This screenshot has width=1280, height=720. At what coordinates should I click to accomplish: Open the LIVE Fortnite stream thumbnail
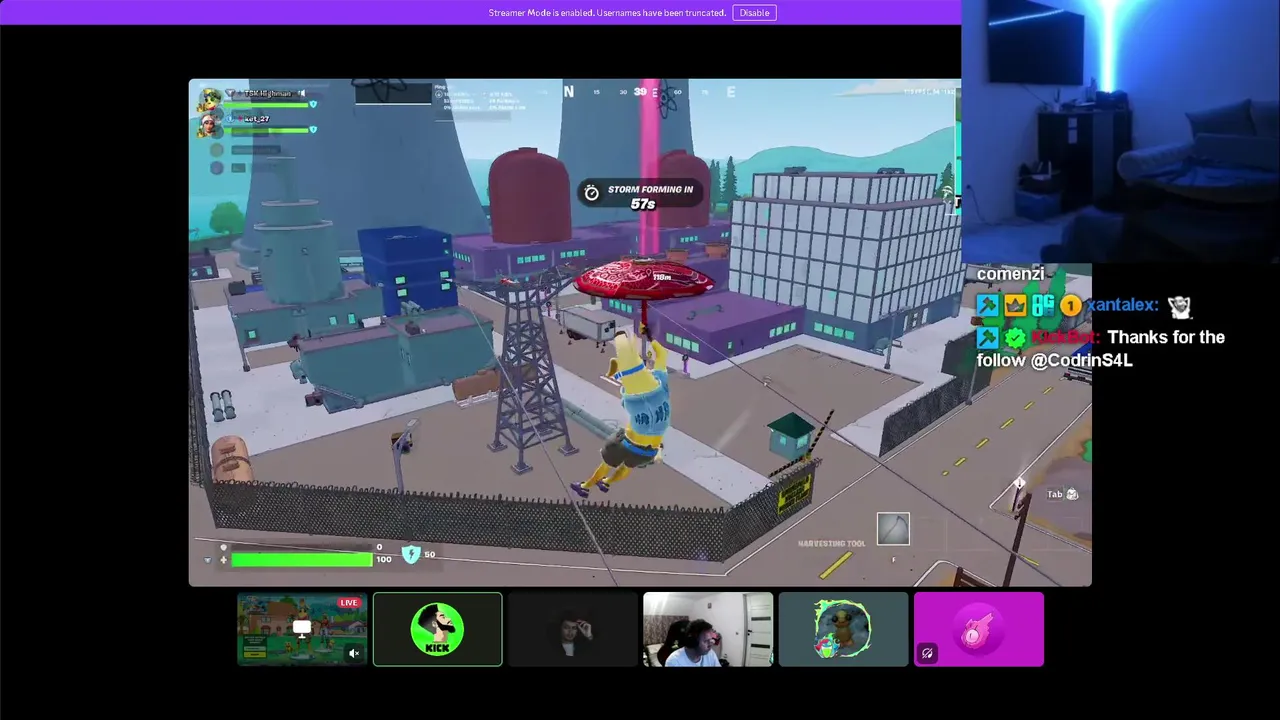click(302, 629)
